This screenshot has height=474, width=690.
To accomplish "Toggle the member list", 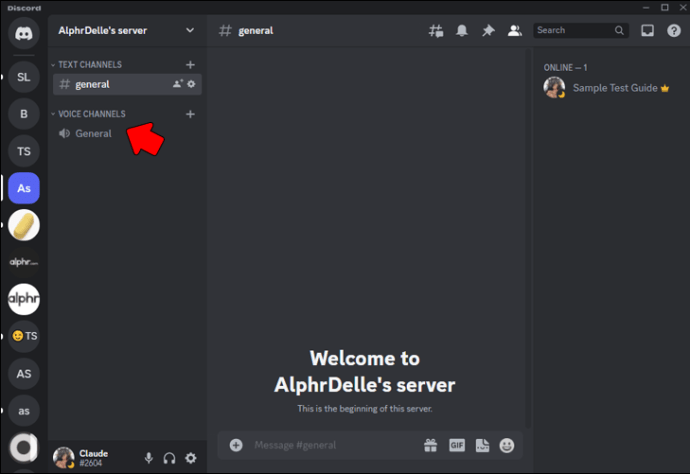I will pos(514,31).
